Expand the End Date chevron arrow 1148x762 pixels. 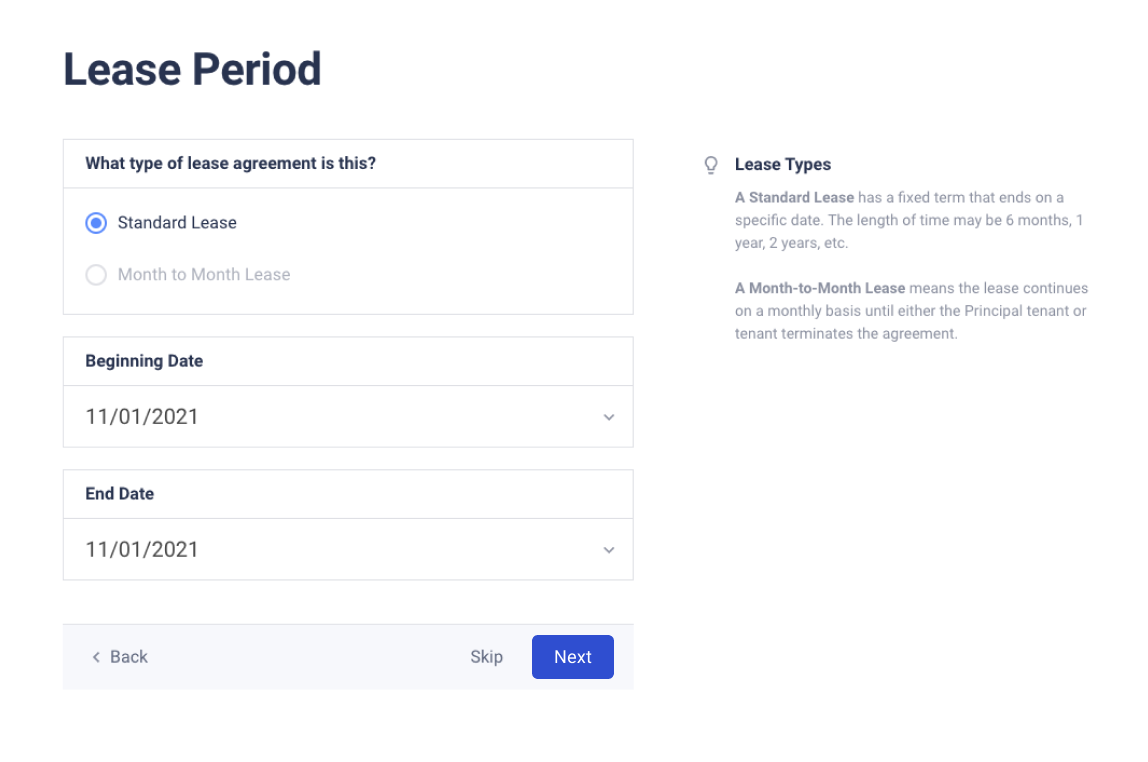point(608,550)
